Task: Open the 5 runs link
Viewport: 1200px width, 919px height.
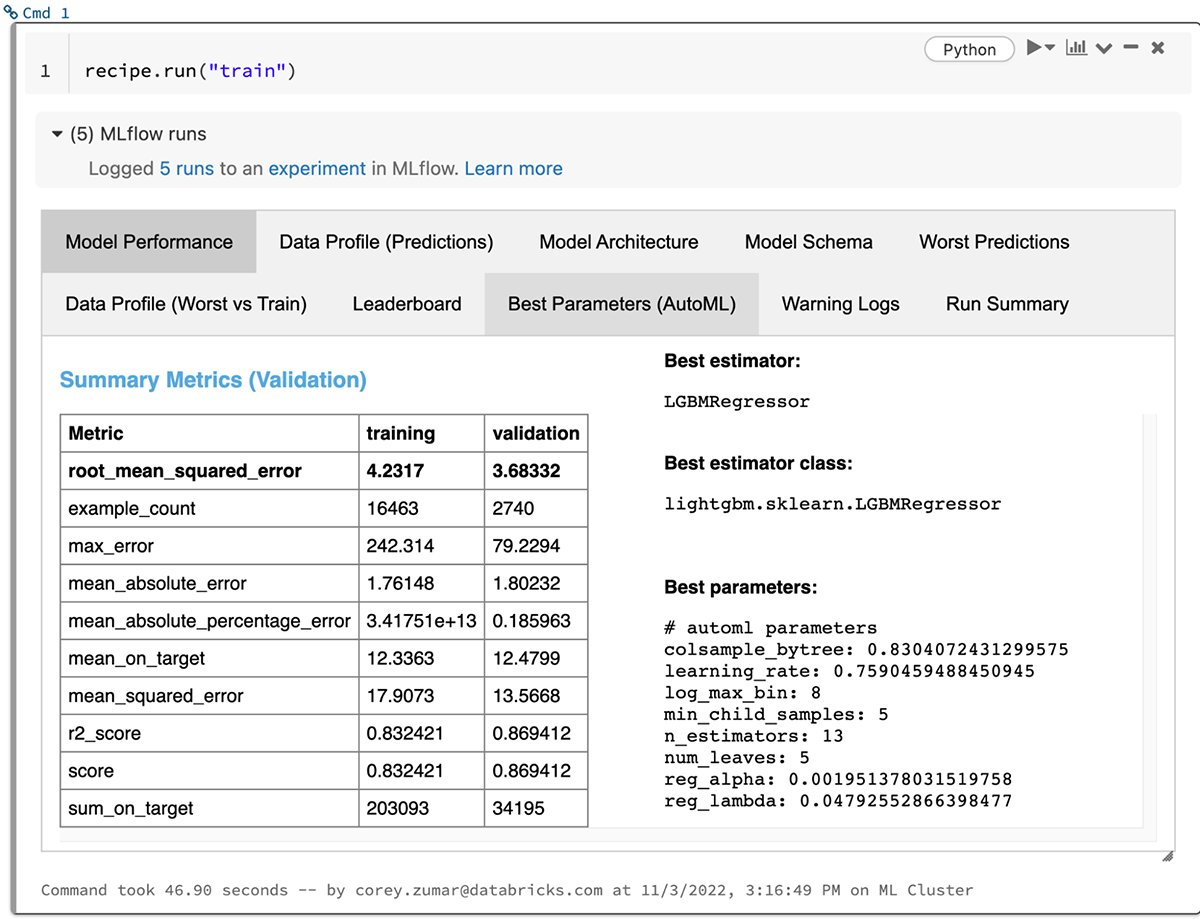Action: [187, 169]
